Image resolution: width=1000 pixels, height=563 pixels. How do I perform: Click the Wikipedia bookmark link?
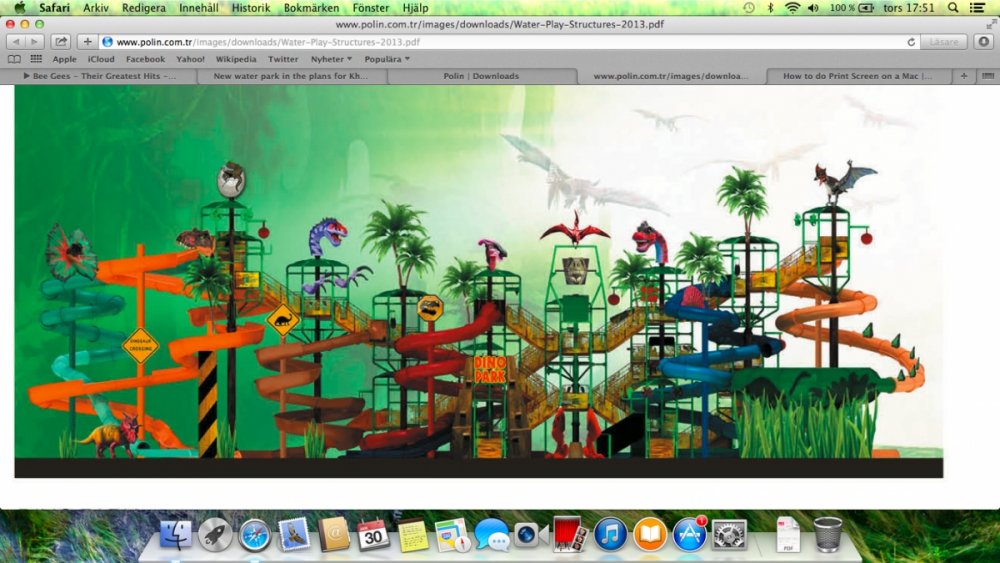(236, 59)
